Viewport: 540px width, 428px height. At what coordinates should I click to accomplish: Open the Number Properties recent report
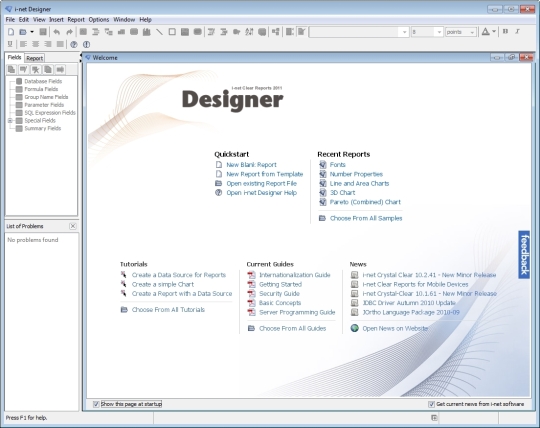click(x=356, y=174)
